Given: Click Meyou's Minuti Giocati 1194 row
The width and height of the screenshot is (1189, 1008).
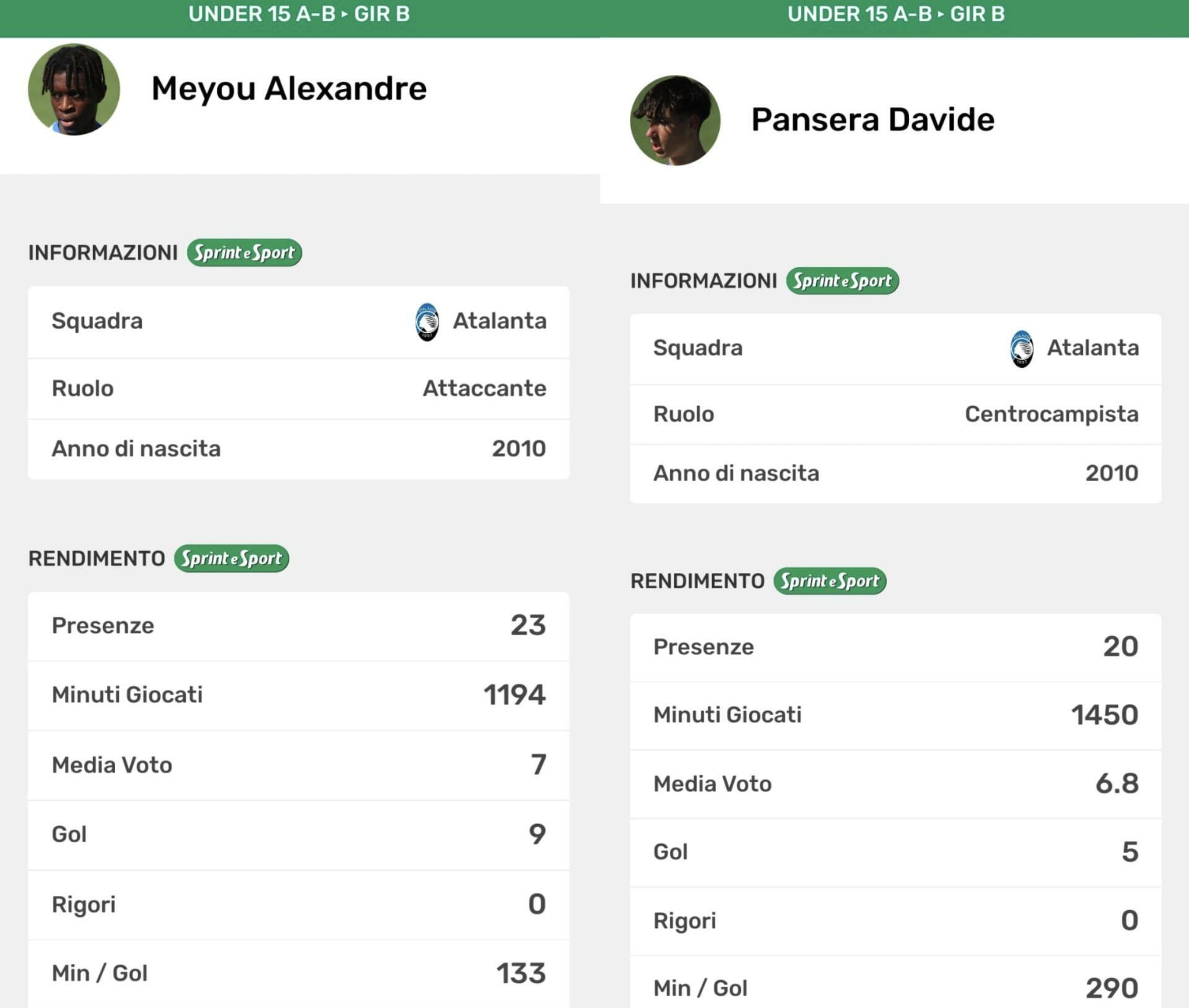Looking at the screenshot, I should click(x=298, y=695).
